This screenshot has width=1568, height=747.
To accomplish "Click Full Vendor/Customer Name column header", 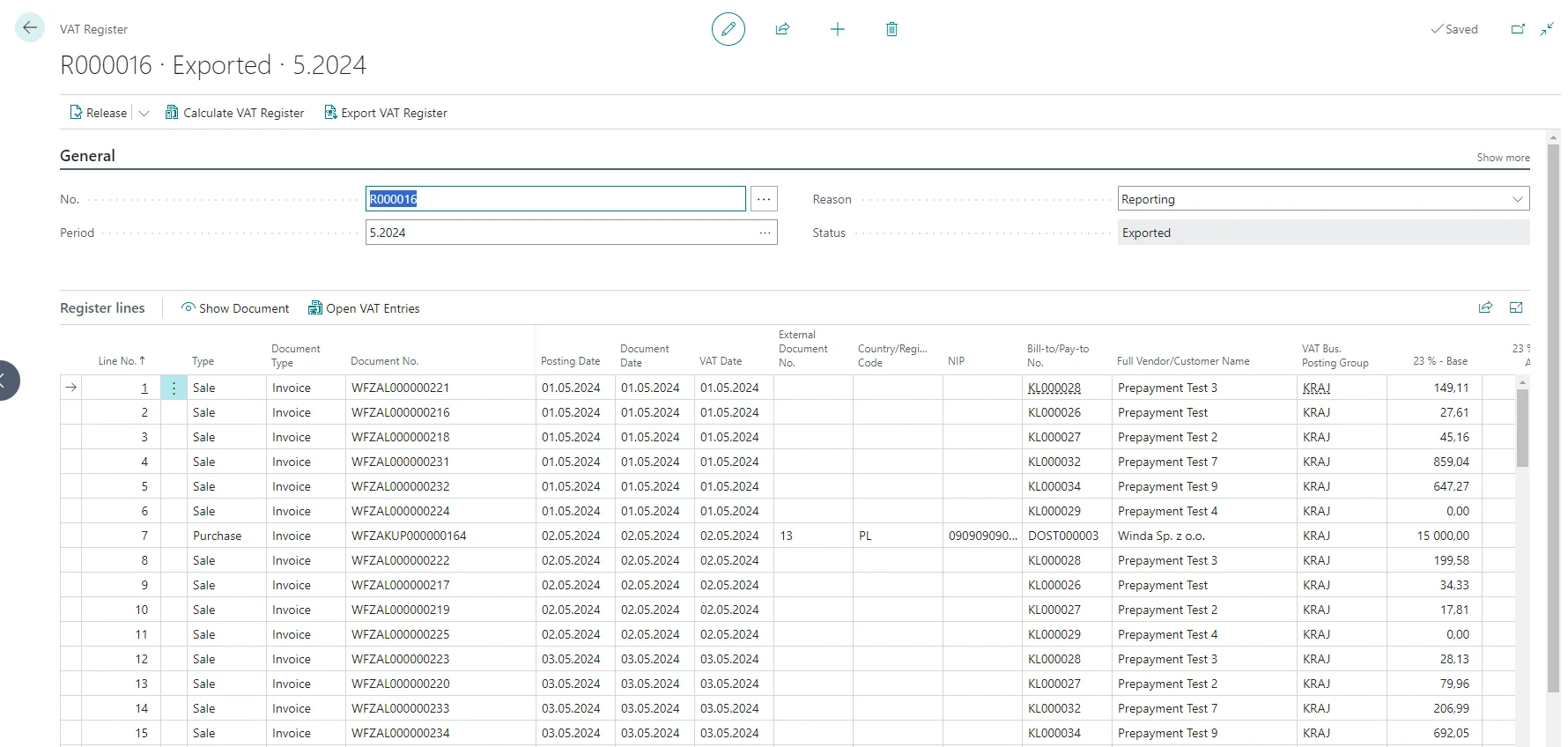I will [x=1183, y=361].
